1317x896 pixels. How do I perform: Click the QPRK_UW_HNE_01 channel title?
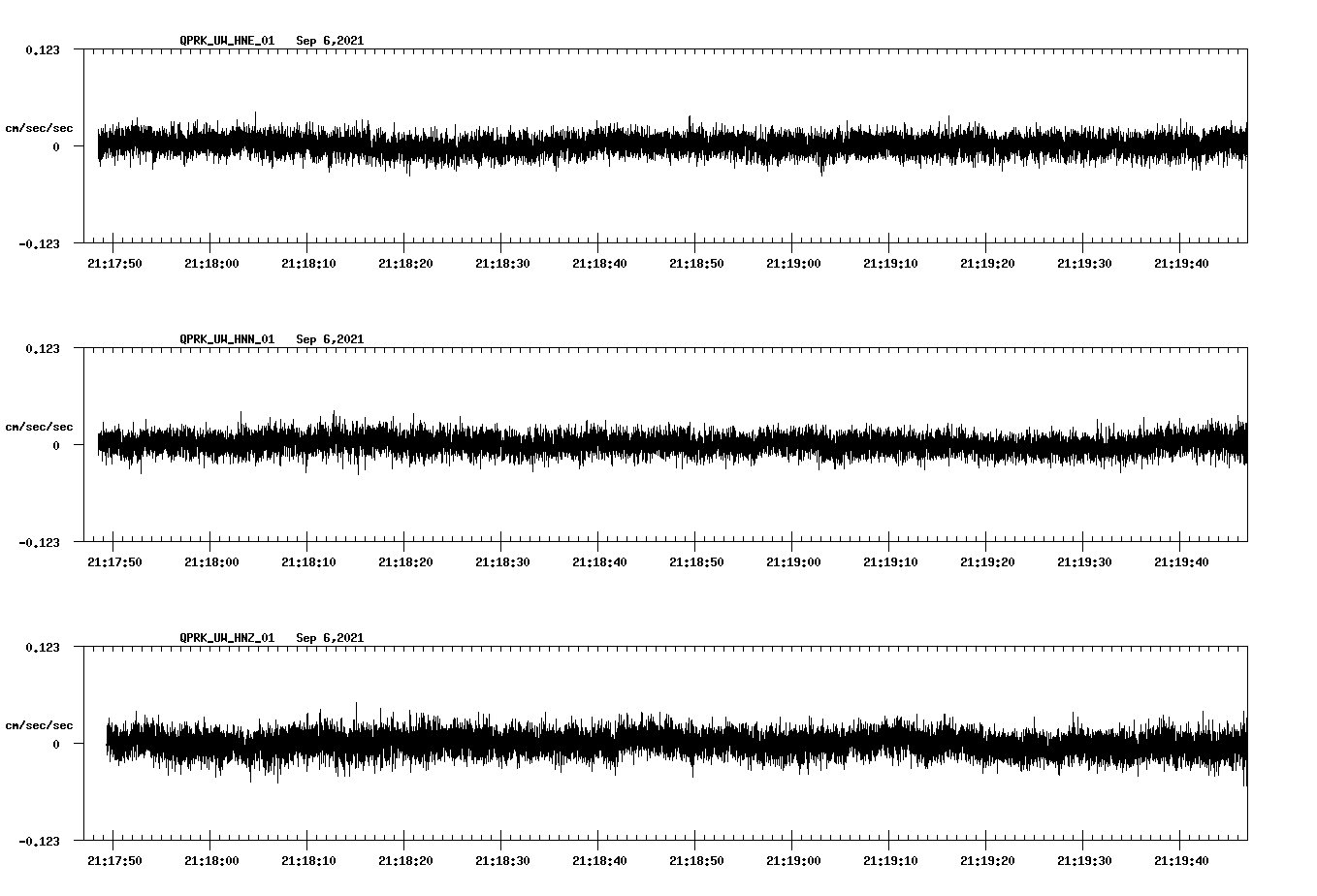(227, 41)
